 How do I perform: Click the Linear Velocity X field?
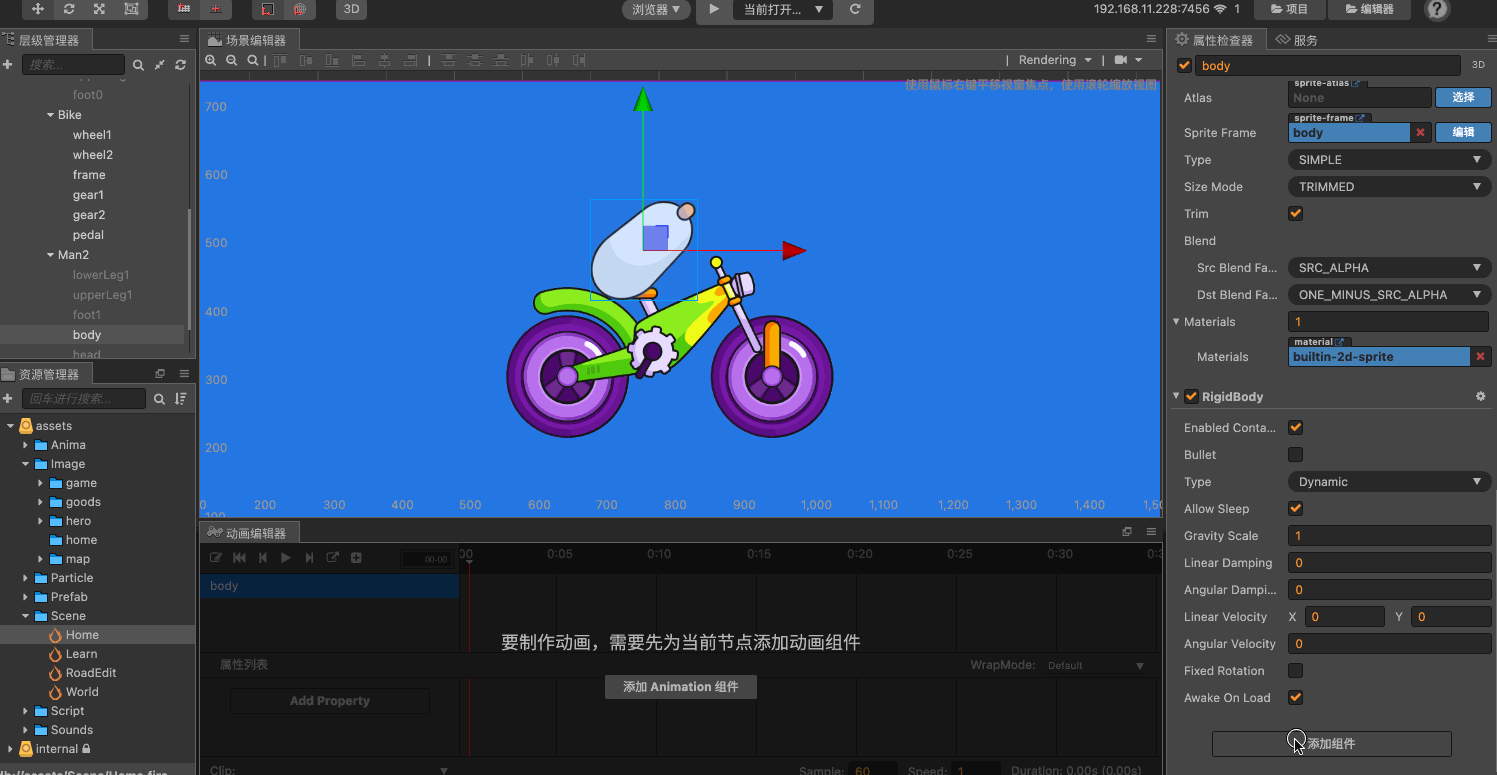(x=1344, y=617)
